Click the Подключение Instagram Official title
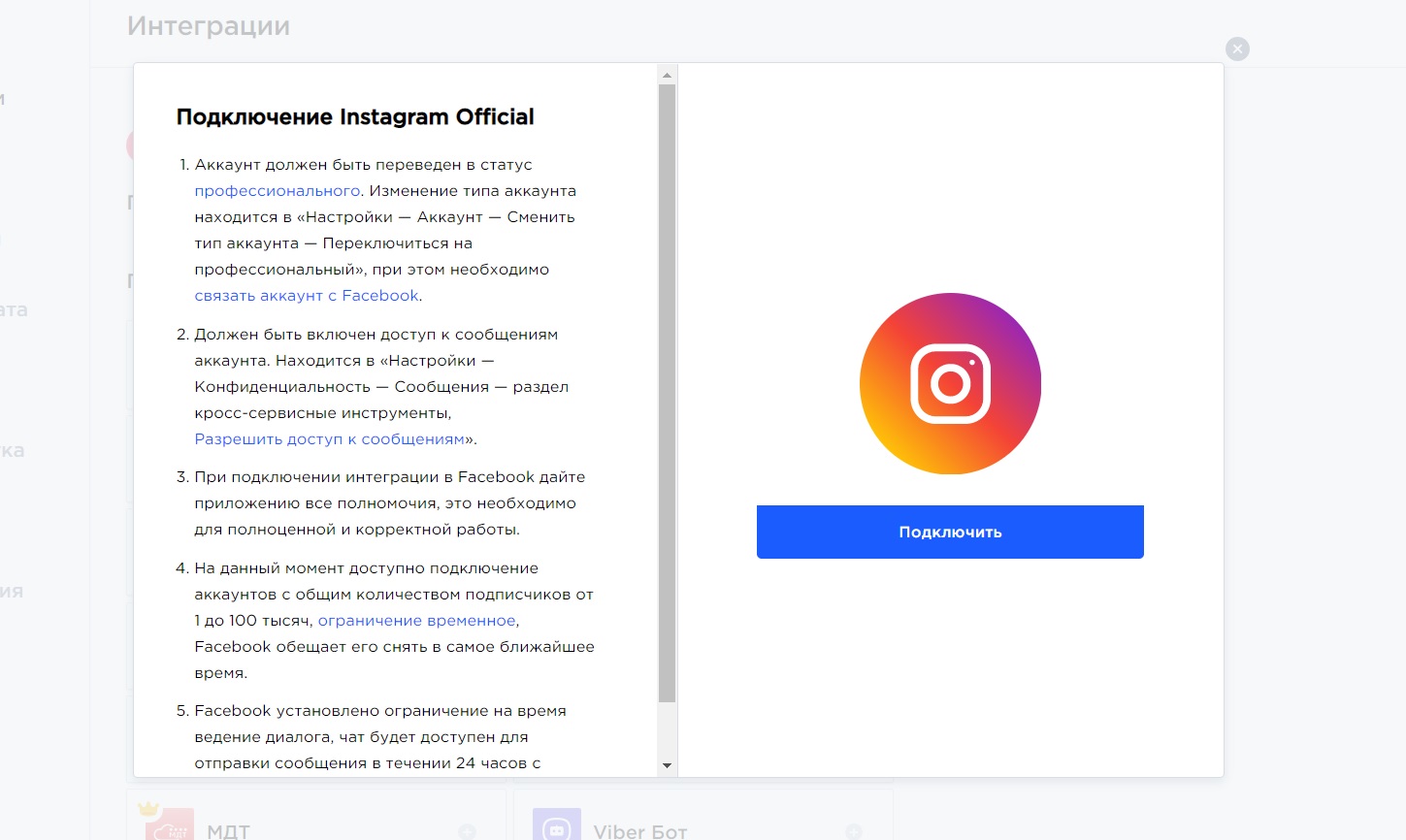Viewport: 1406px width, 840px height. tap(355, 117)
